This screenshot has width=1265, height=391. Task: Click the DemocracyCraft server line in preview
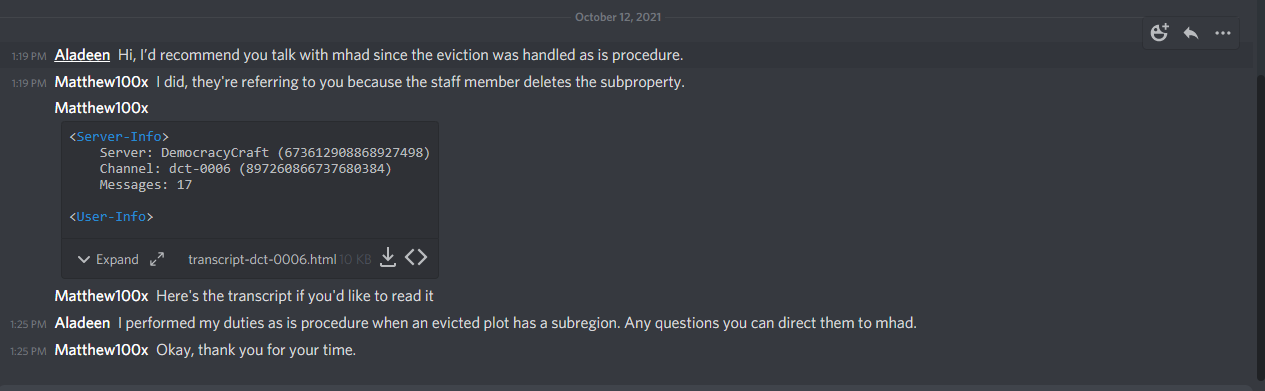[265, 152]
